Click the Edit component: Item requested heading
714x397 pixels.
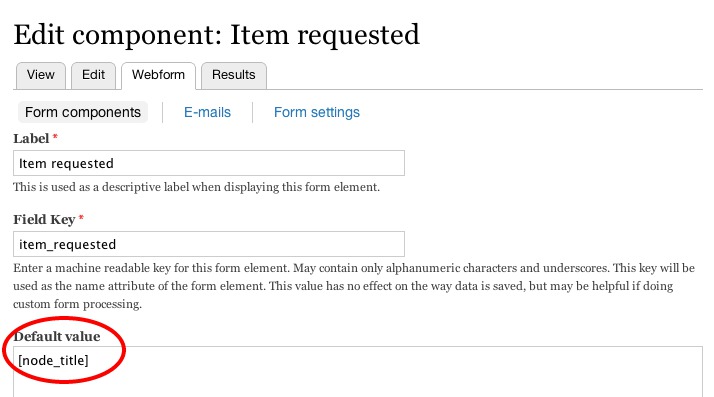(217, 35)
